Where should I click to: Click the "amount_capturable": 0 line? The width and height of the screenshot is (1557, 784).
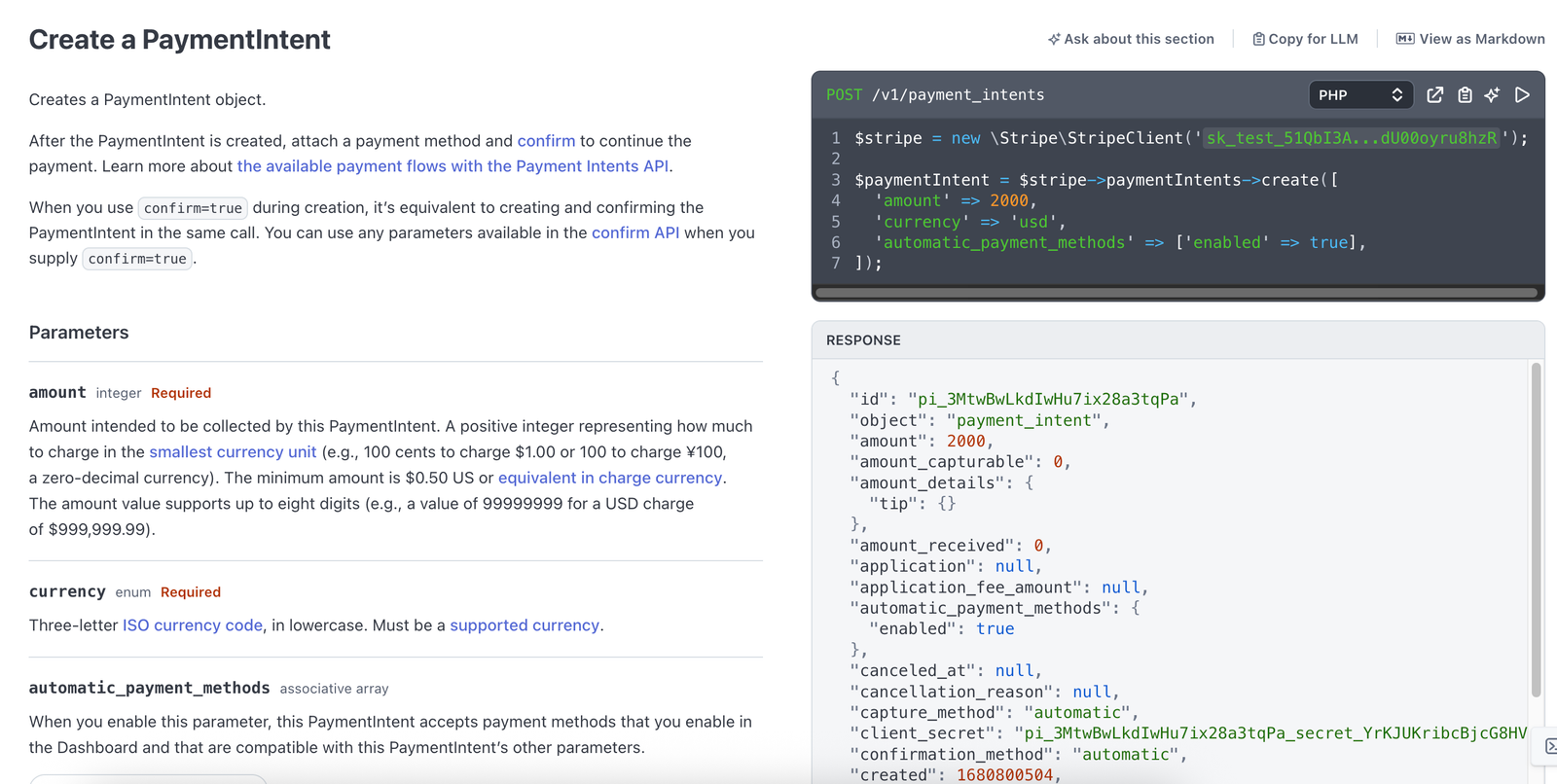(960, 462)
